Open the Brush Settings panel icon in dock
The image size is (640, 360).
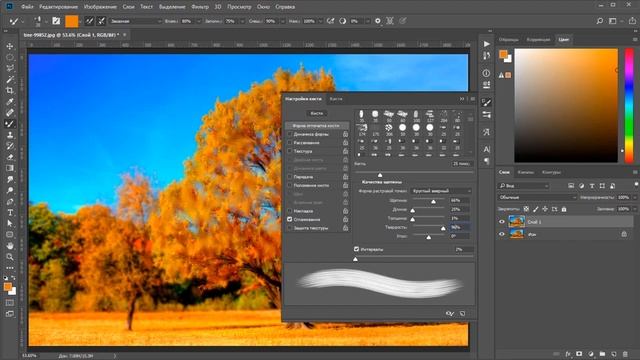click(486, 102)
